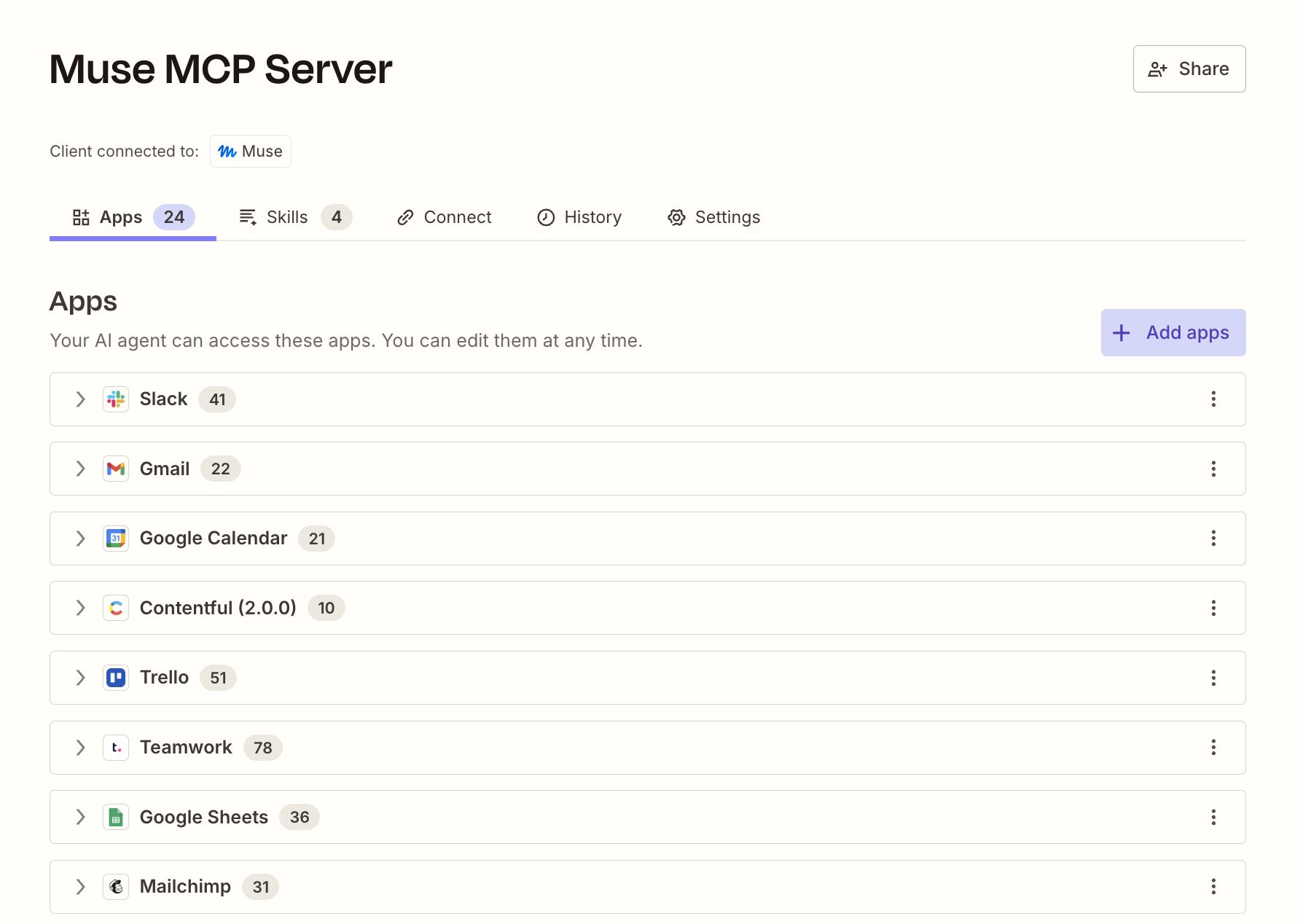Image resolution: width=1303 pixels, height=924 pixels.
Task: Click the Share button
Action: (x=1189, y=69)
